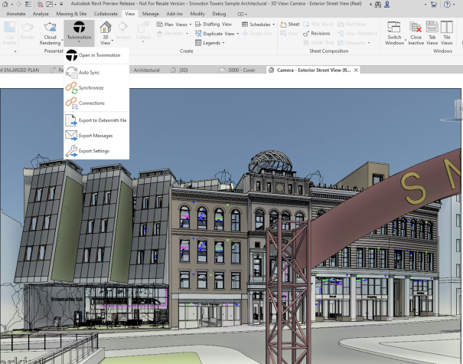Click the Twinmotion ribbon button
This screenshot has height=364, width=463.
(79, 33)
